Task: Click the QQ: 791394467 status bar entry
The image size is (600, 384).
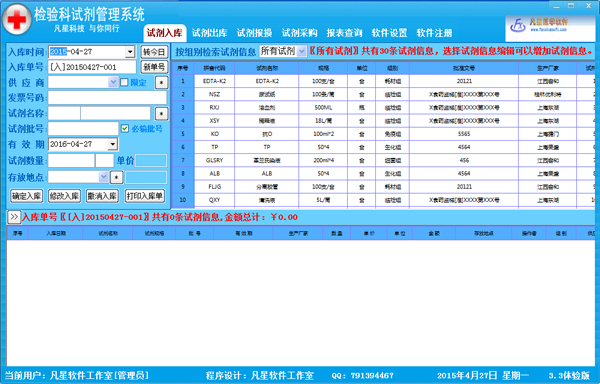Action: point(362,376)
